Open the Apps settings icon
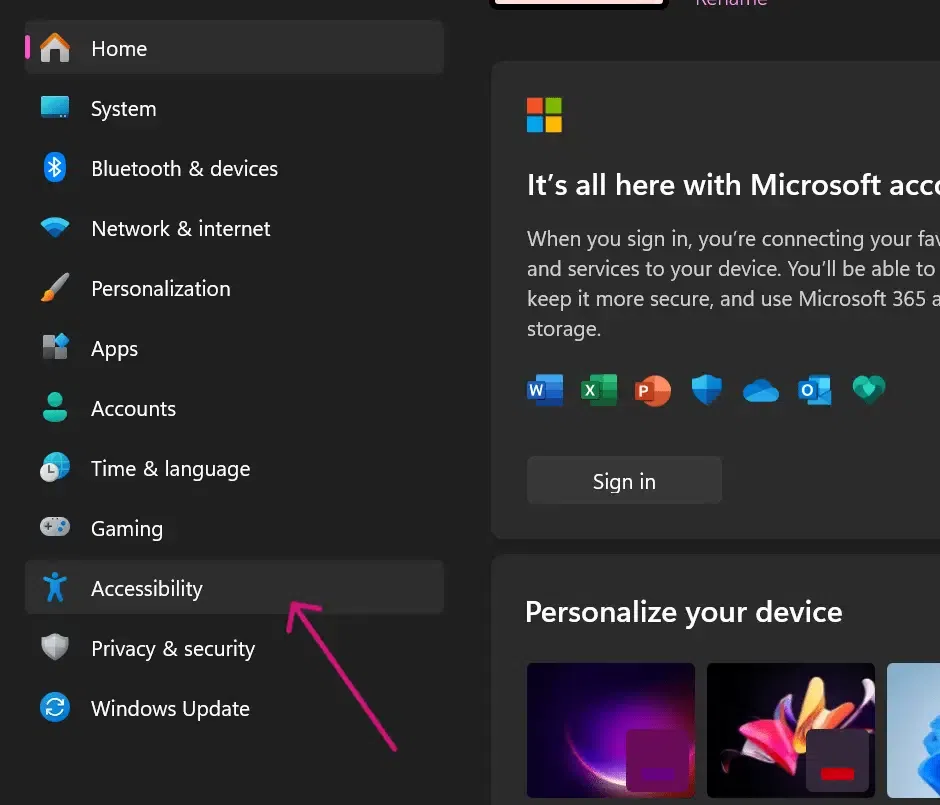Image resolution: width=940 pixels, height=805 pixels. (x=55, y=348)
